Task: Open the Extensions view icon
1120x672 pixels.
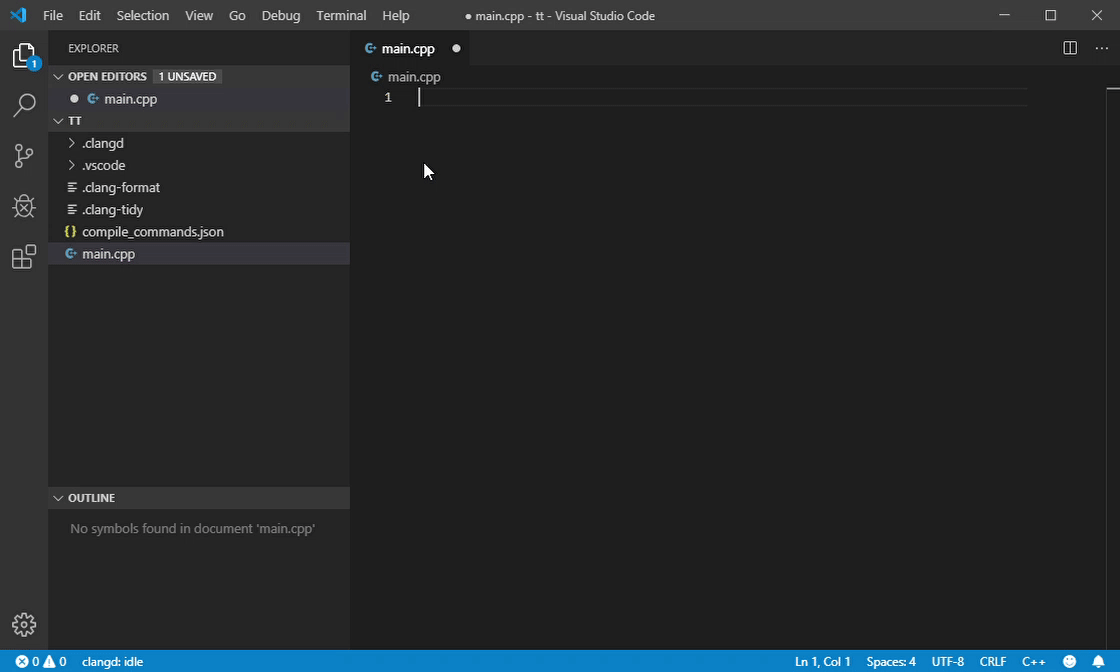Action: [x=24, y=256]
